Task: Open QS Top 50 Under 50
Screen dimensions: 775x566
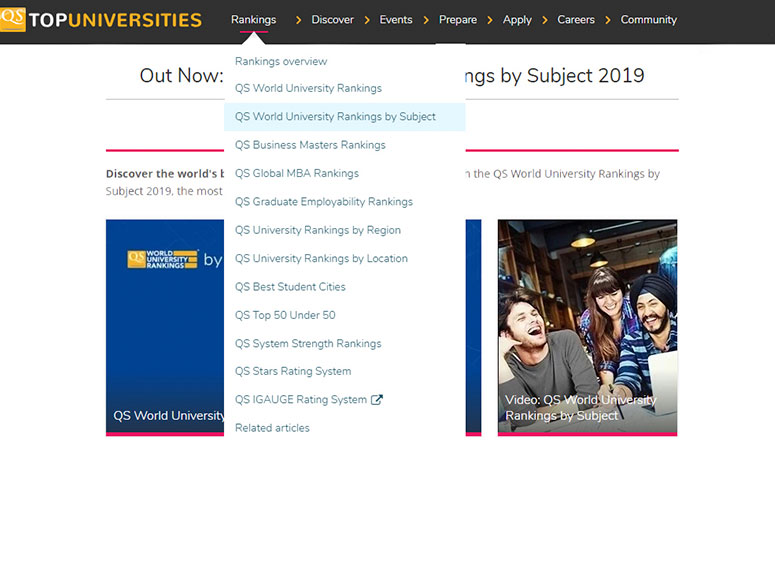Action: pos(285,315)
